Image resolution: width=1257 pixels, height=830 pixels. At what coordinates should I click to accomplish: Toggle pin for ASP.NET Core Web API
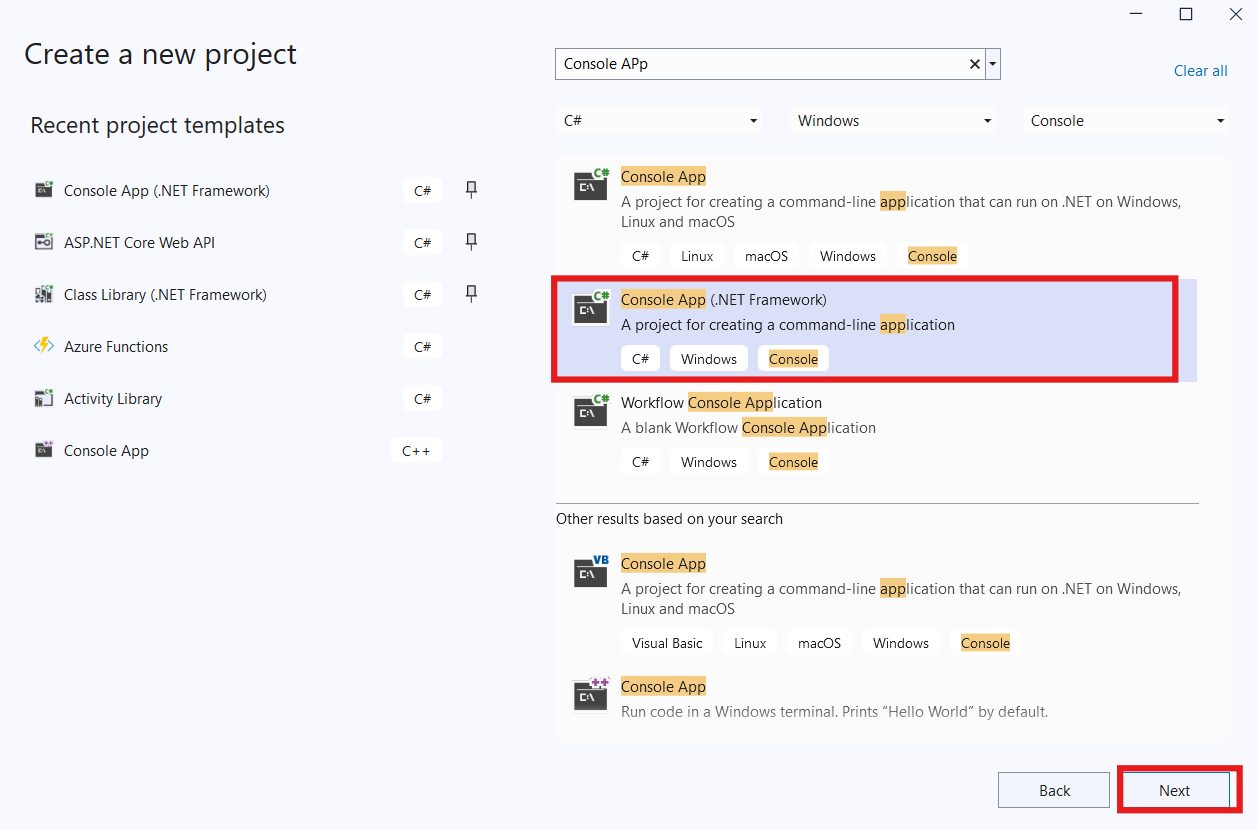(471, 242)
